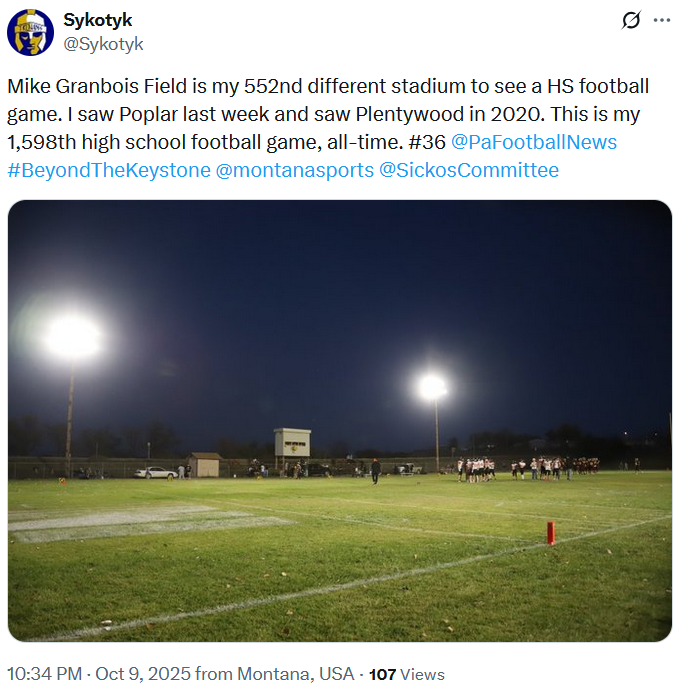This screenshot has width=684, height=689.
Task: Click the Sykotyk display name
Action: (x=97, y=20)
